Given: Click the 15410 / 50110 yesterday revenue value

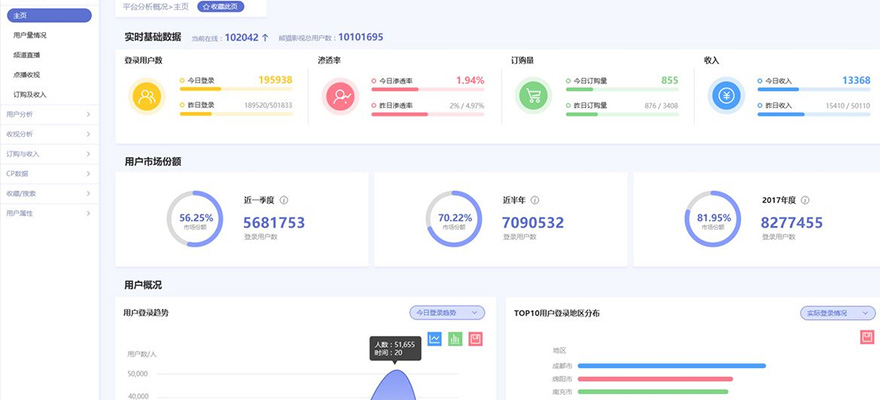Looking at the screenshot, I should [848, 105].
